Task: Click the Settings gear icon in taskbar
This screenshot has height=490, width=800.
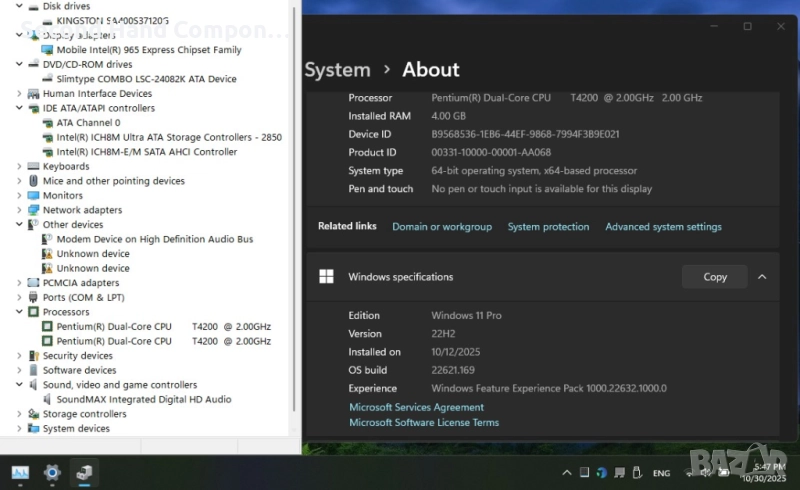Action: pos(52,472)
